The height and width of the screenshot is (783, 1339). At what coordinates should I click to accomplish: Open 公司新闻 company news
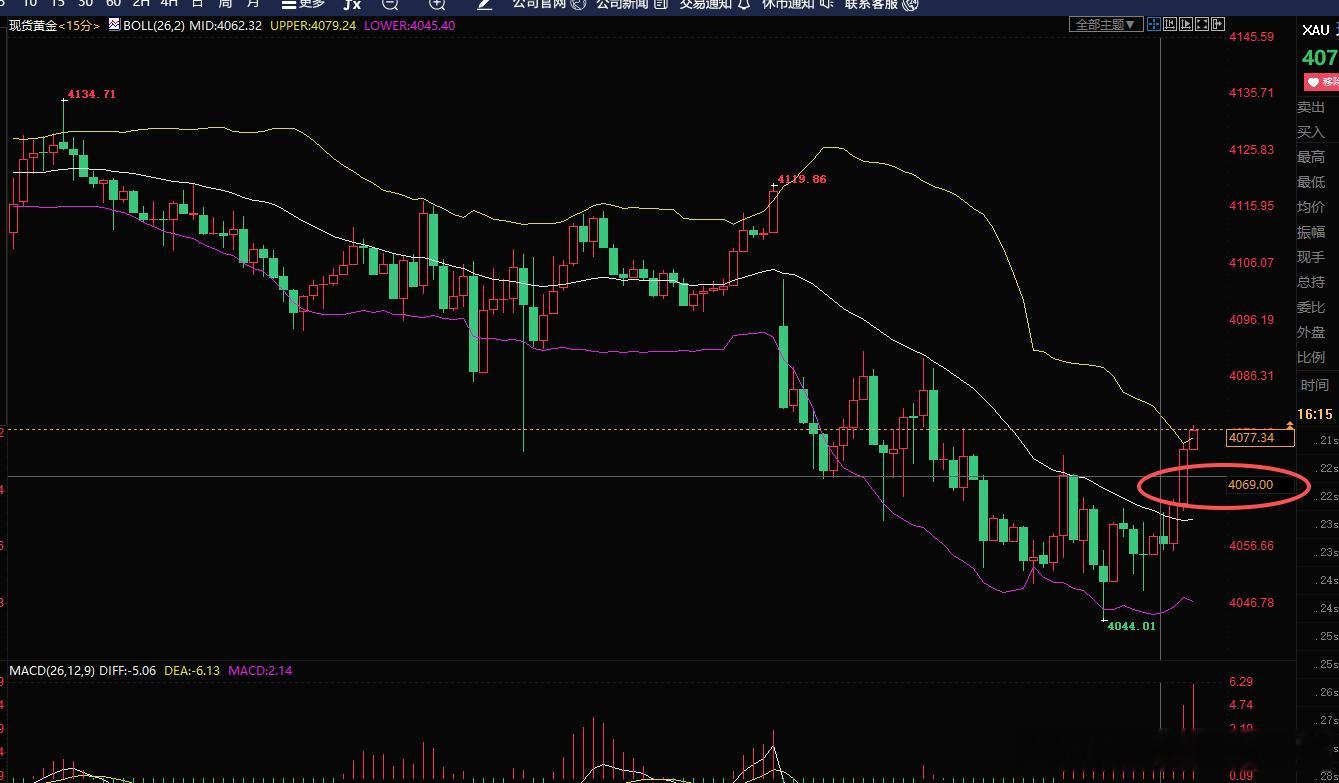click(632, 4)
